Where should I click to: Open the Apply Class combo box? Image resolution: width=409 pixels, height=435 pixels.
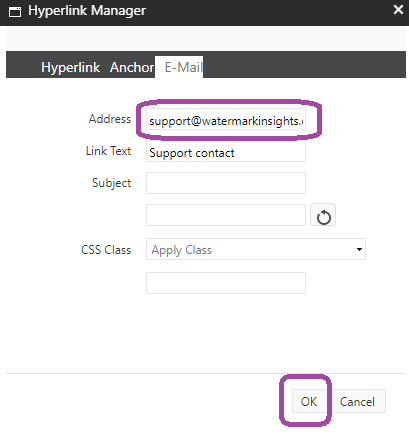point(256,249)
